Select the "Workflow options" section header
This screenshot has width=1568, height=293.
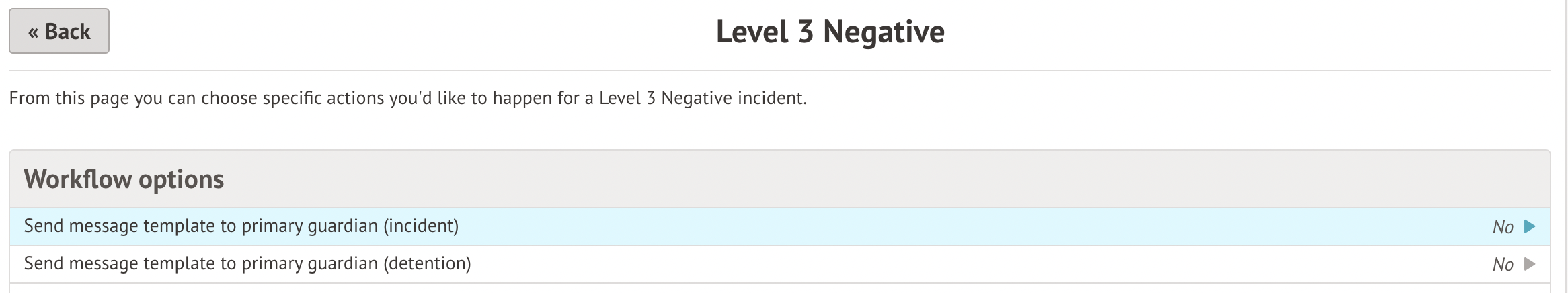tap(124, 179)
